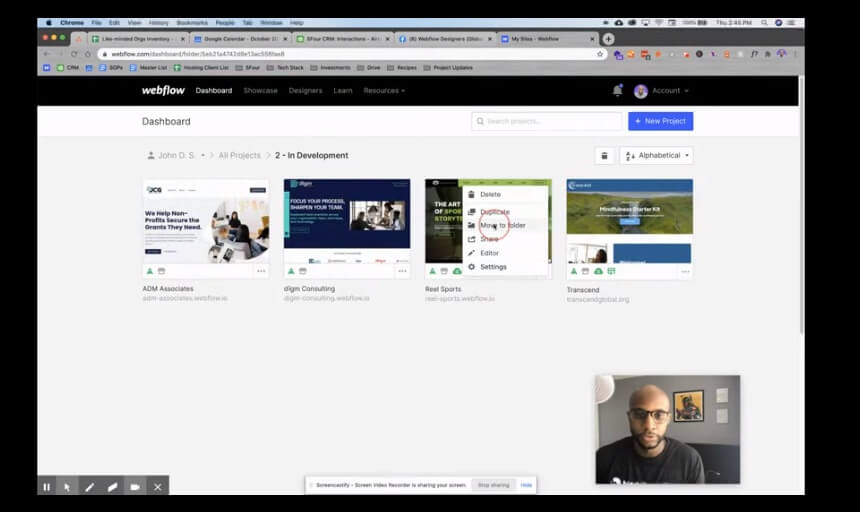Reload the page in Chrome

click(x=74, y=54)
